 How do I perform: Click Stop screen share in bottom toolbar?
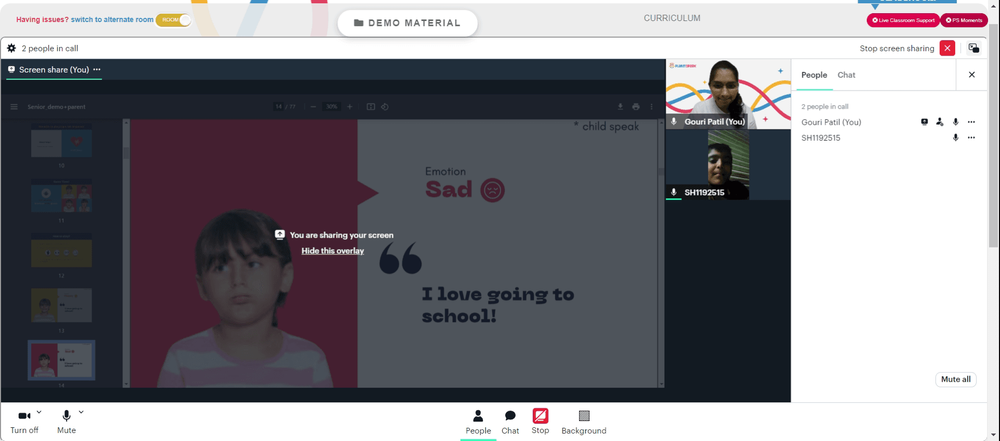540,421
